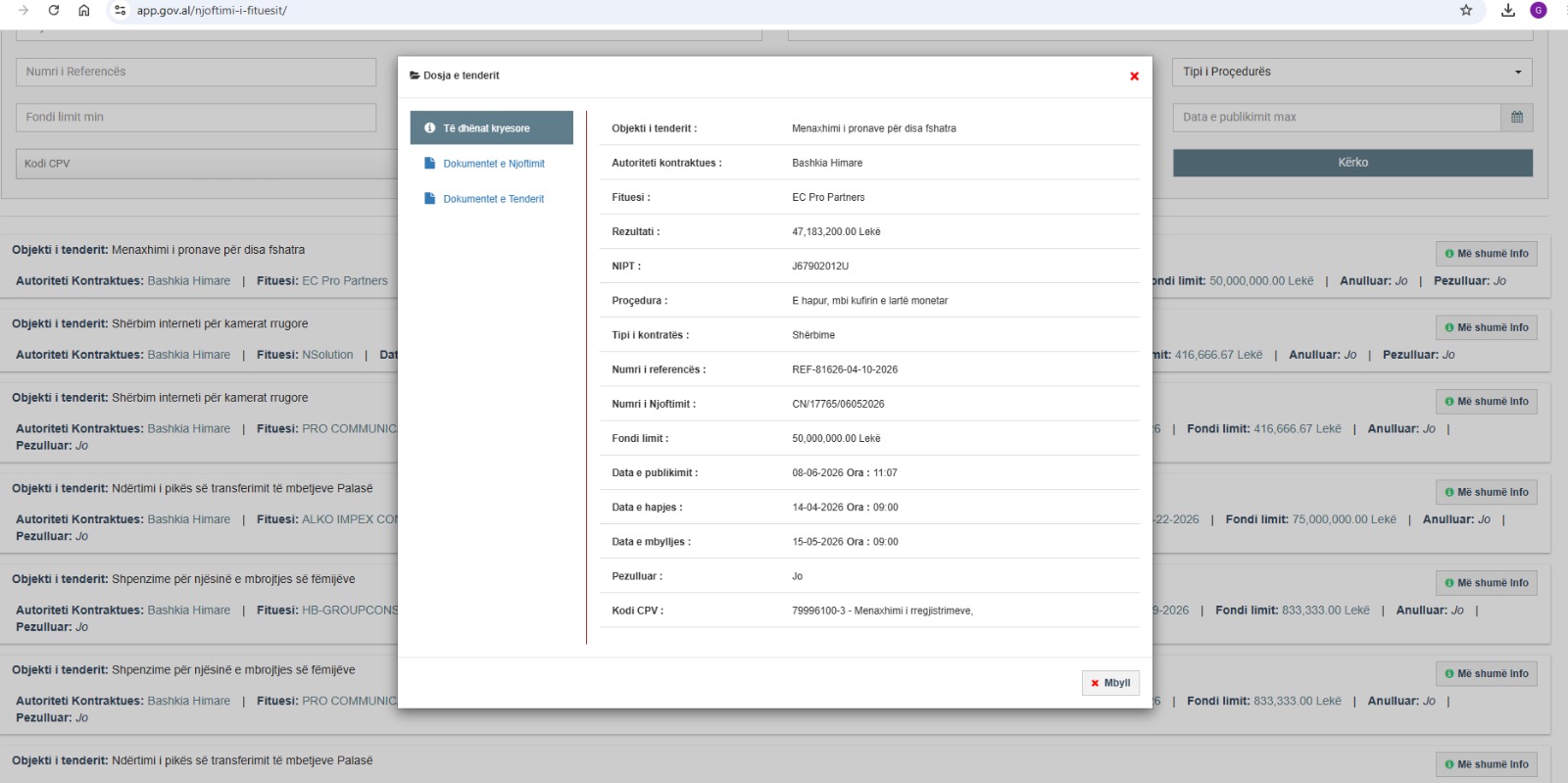The width and height of the screenshot is (1568, 783).
Task: Open Më shumë Info for Menaxhimi i pronave tender
Action: 1486,254
